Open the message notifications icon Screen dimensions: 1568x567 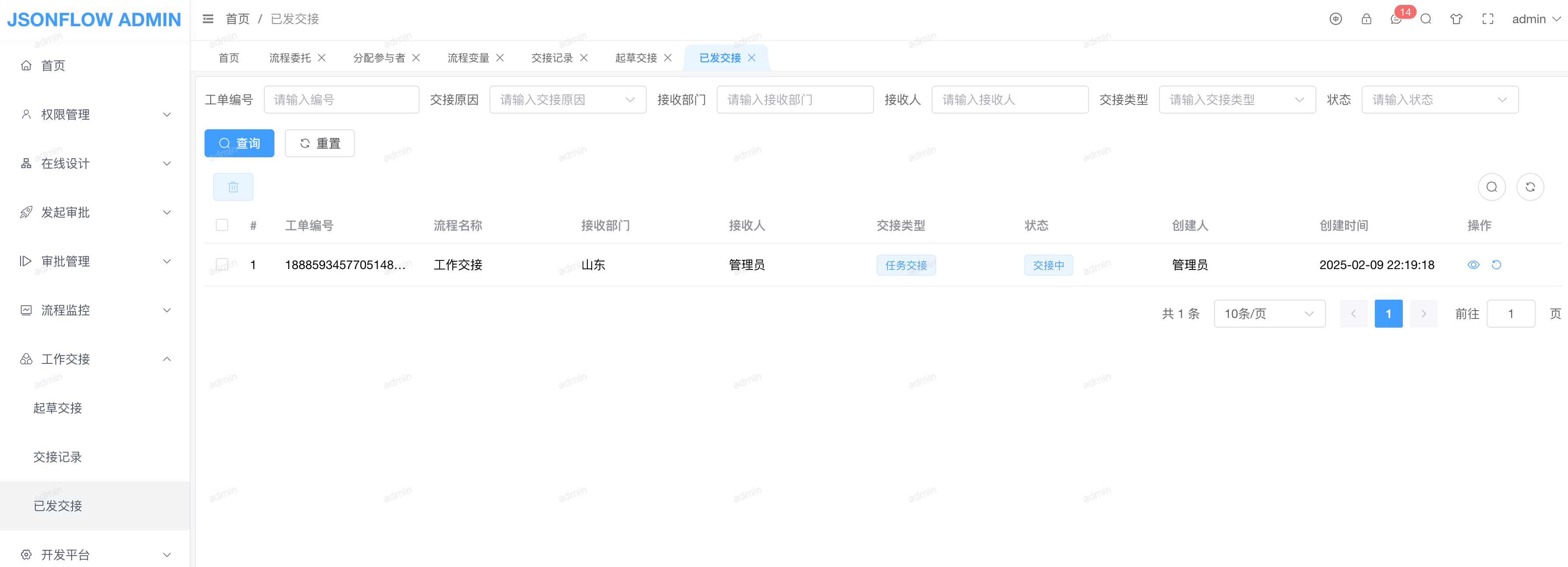pos(1396,20)
